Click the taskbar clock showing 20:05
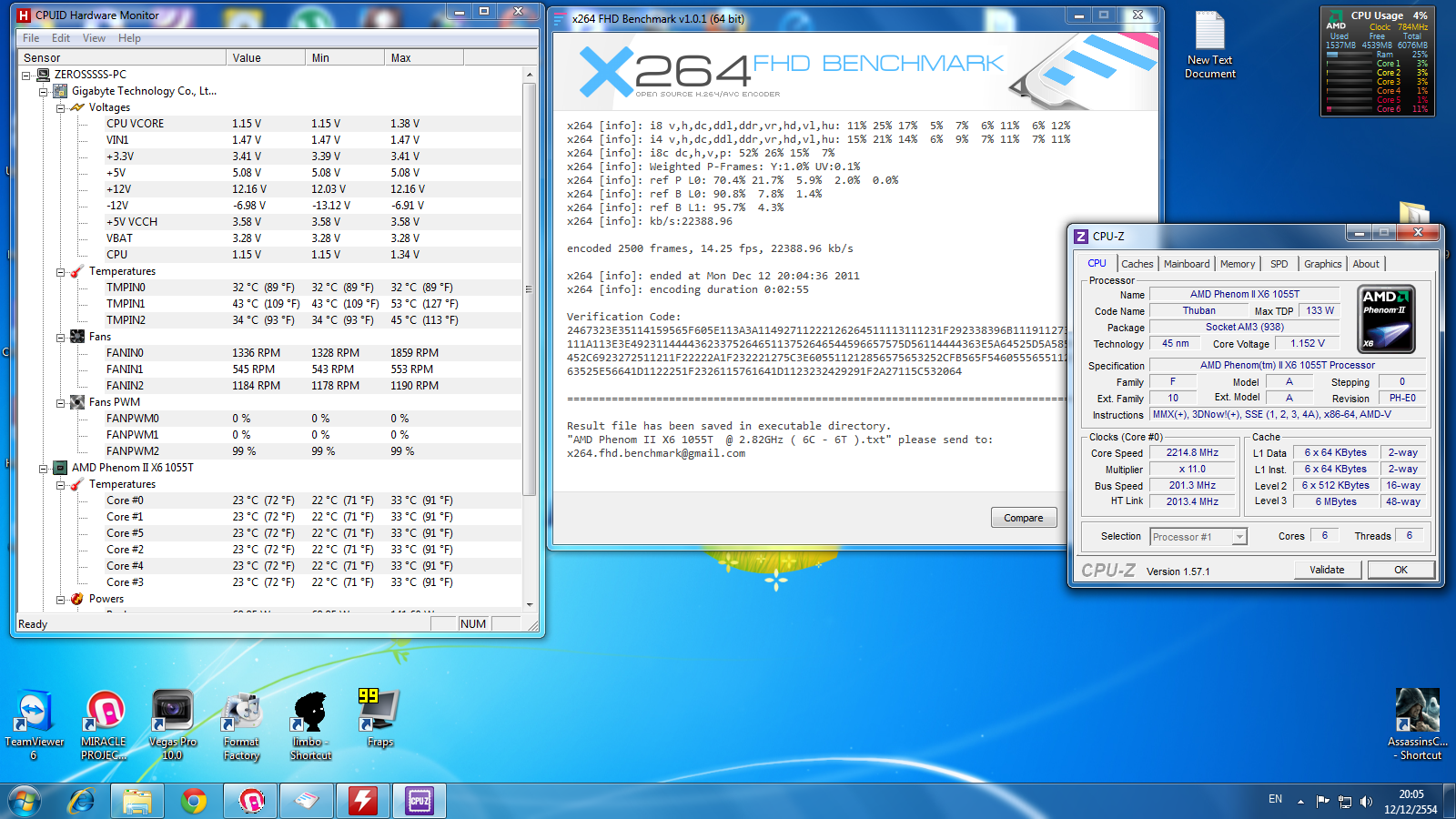This screenshot has height=819, width=1456. pyautogui.click(x=1411, y=802)
